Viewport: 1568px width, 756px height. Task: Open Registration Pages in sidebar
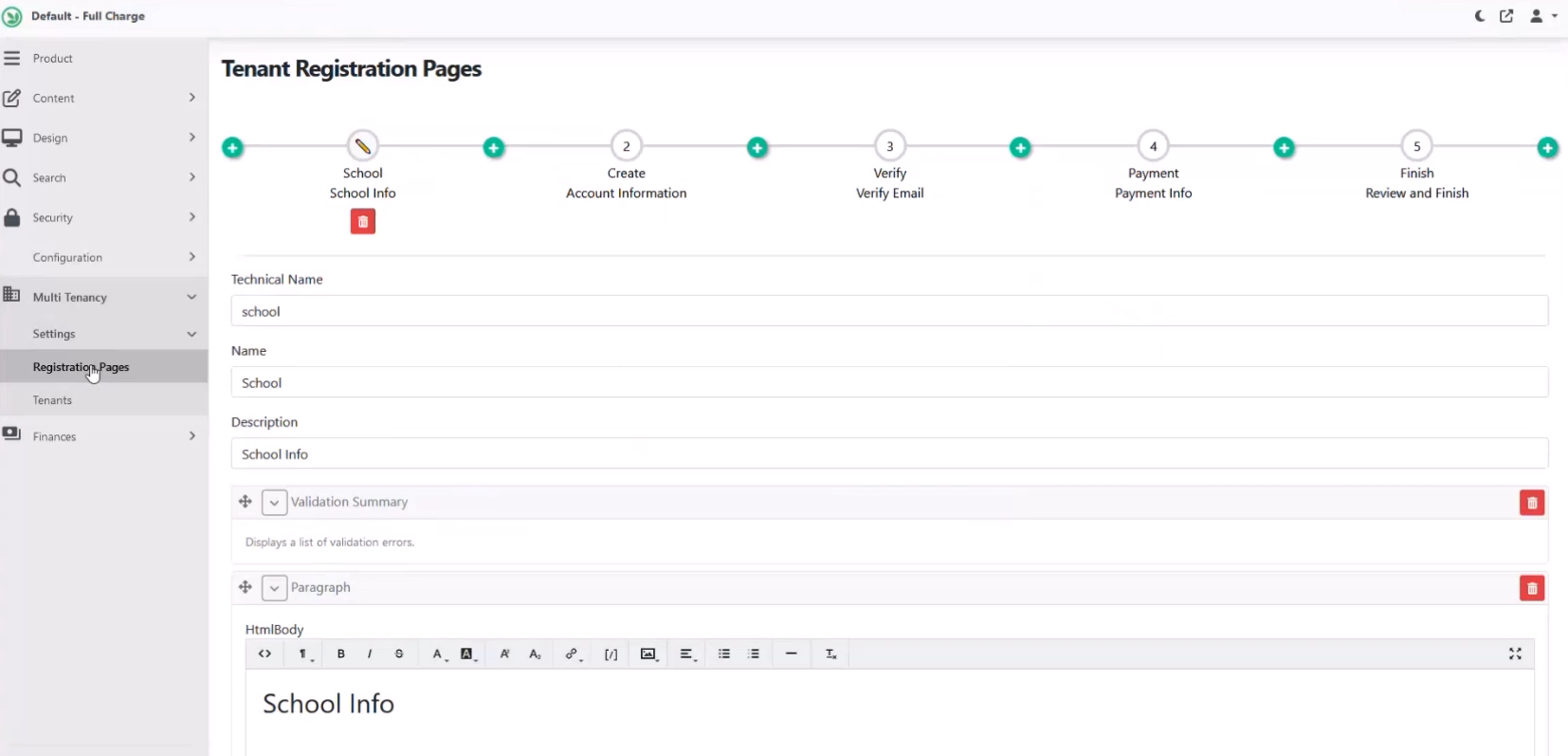click(x=103, y=367)
